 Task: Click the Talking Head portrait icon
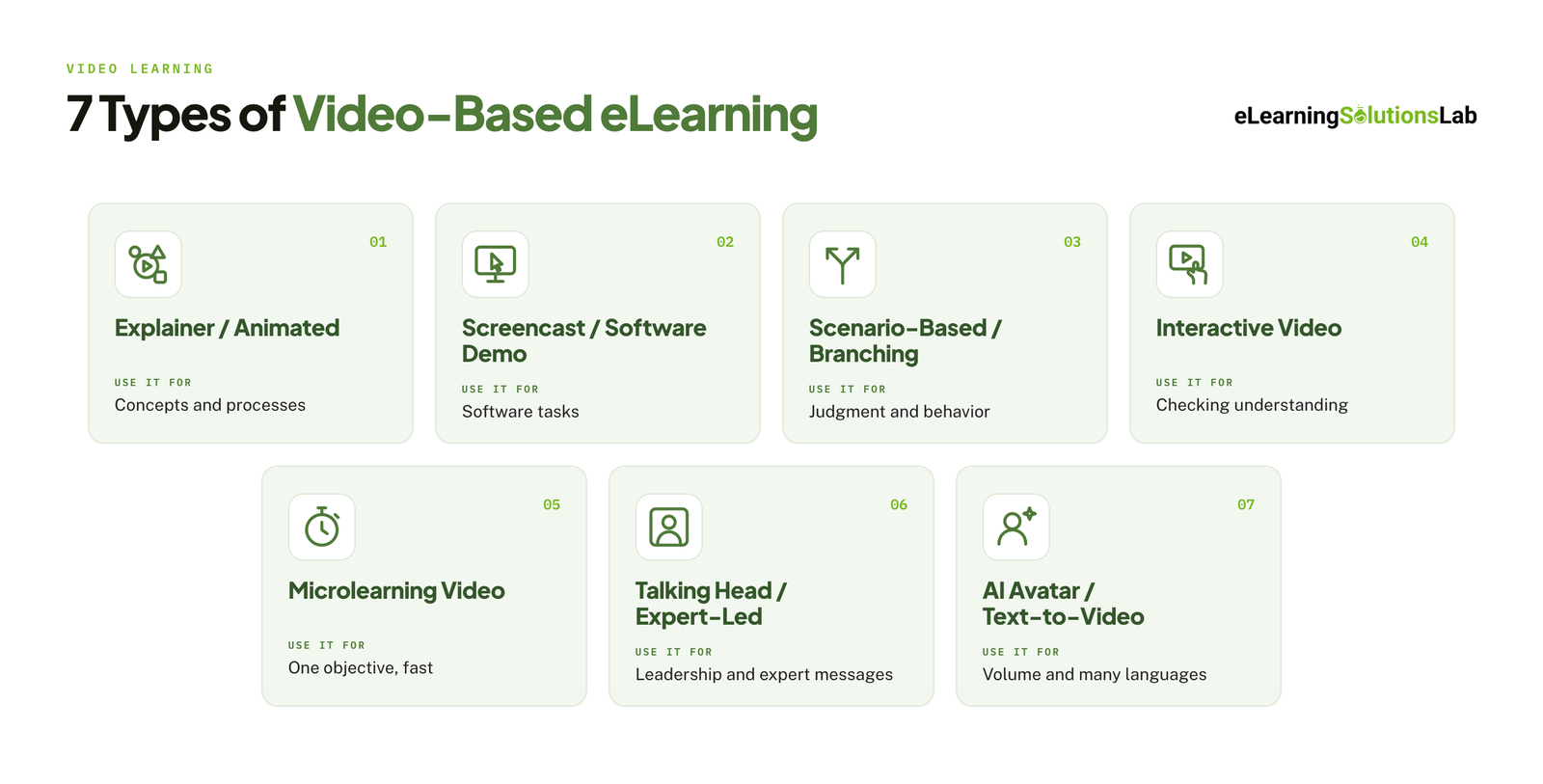[x=669, y=527]
